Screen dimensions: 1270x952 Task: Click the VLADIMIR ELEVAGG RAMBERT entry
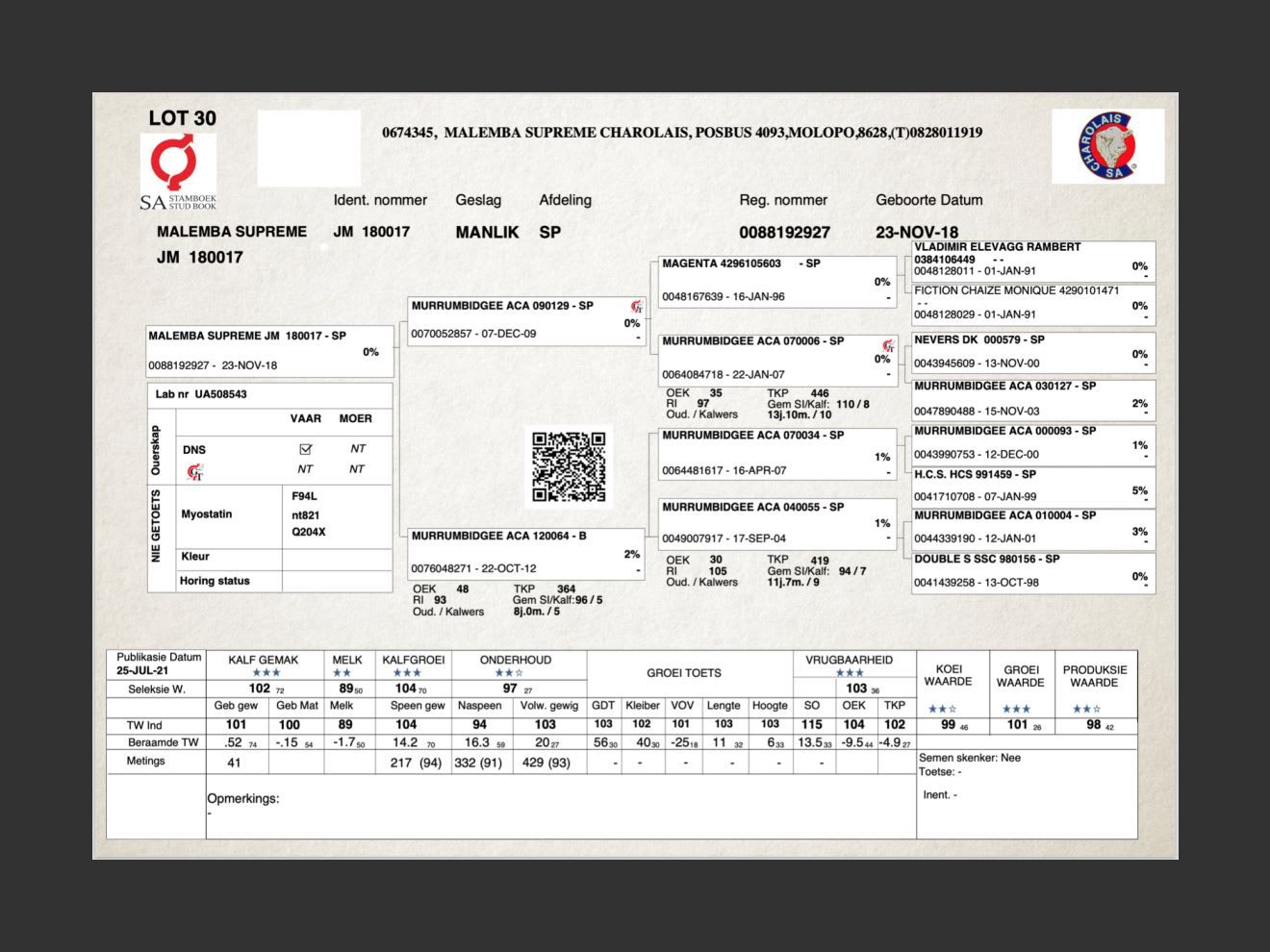[x=1033, y=260]
